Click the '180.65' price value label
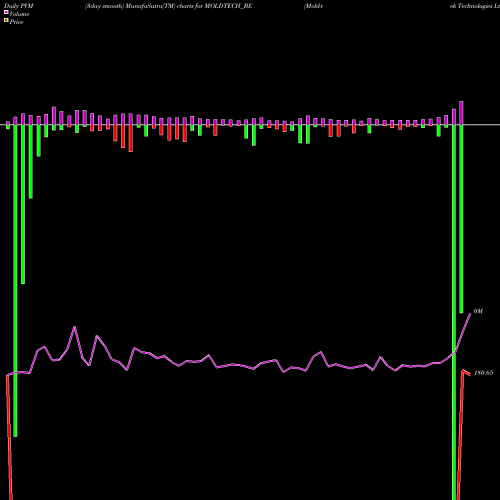Screen dimensions: 500x500 point(483,373)
